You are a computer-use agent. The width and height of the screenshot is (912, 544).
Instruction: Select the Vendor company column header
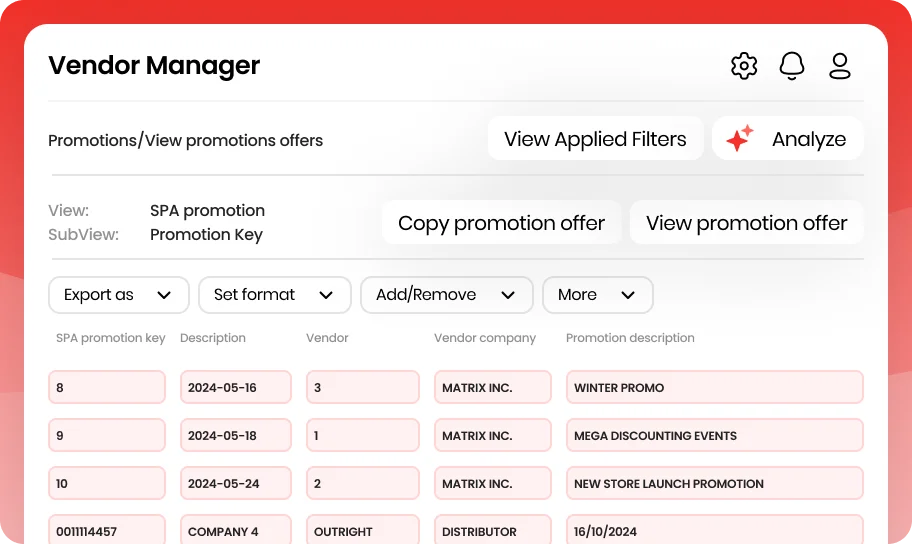click(484, 338)
